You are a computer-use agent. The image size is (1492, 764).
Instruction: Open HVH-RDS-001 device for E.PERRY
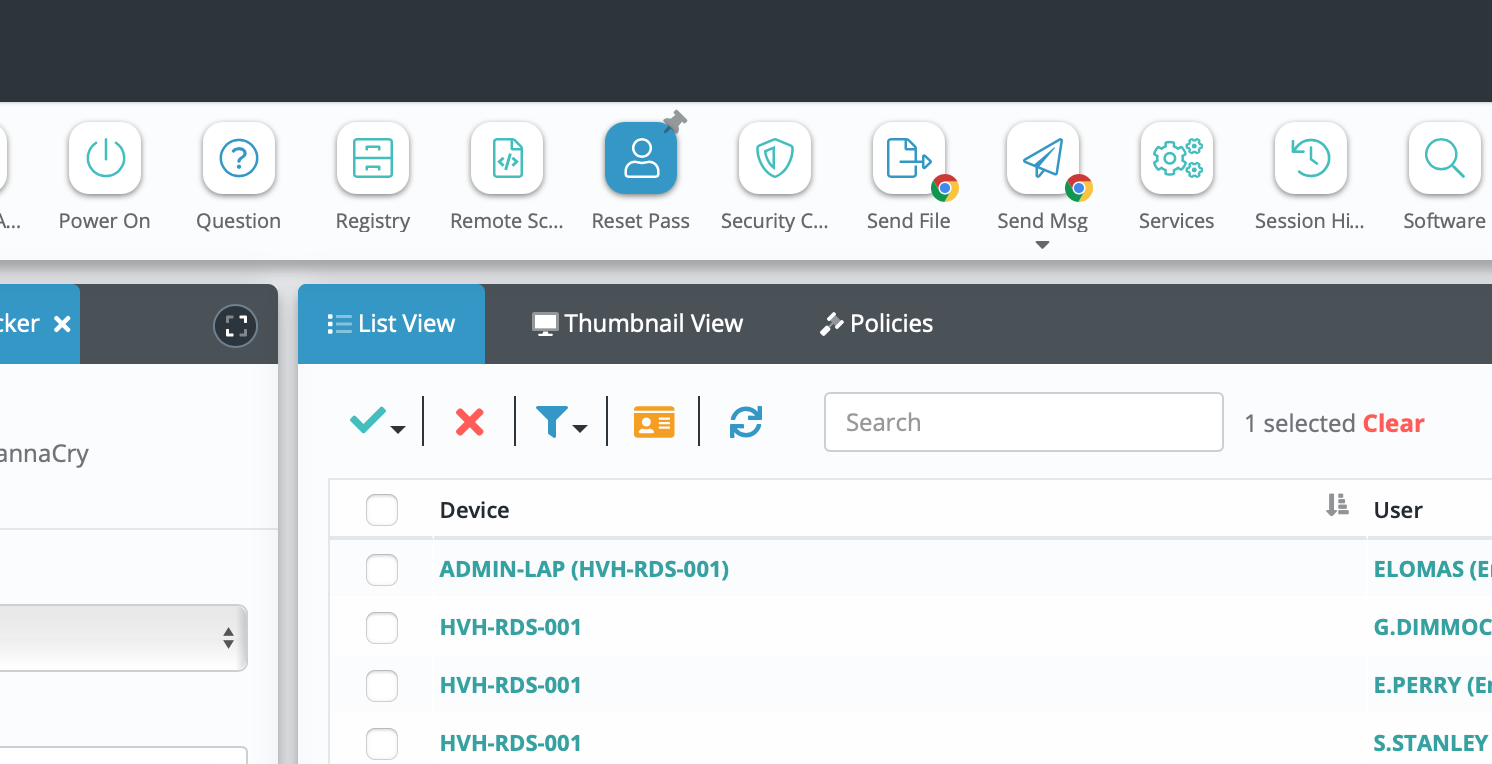pos(511,685)
